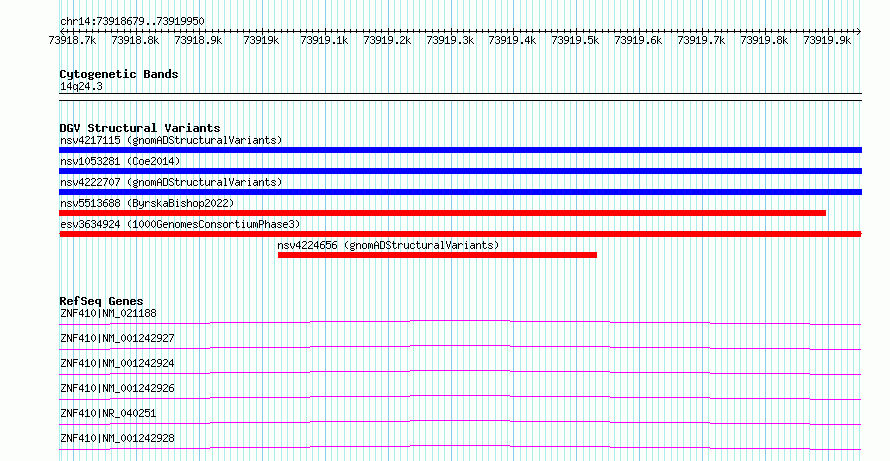The width and height of the screenshot is (890, 461).
Task: Open the nsv4224656 gnomAD variant label
Action: [388, 245]
